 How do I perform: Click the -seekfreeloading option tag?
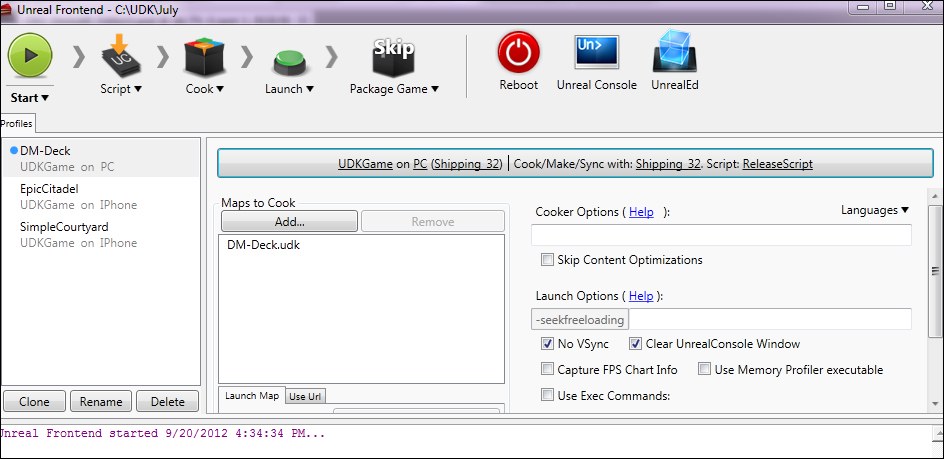580,319
